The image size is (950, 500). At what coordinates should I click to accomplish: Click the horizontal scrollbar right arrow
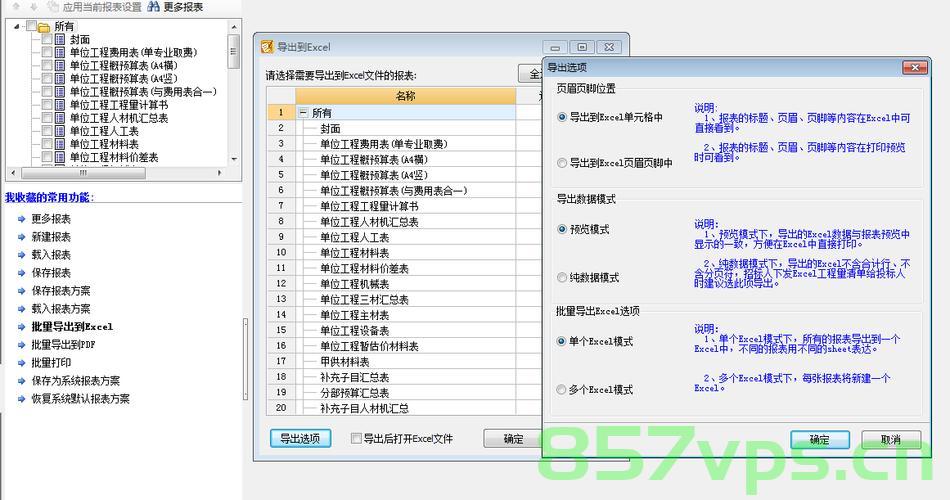tap(220, 173)
